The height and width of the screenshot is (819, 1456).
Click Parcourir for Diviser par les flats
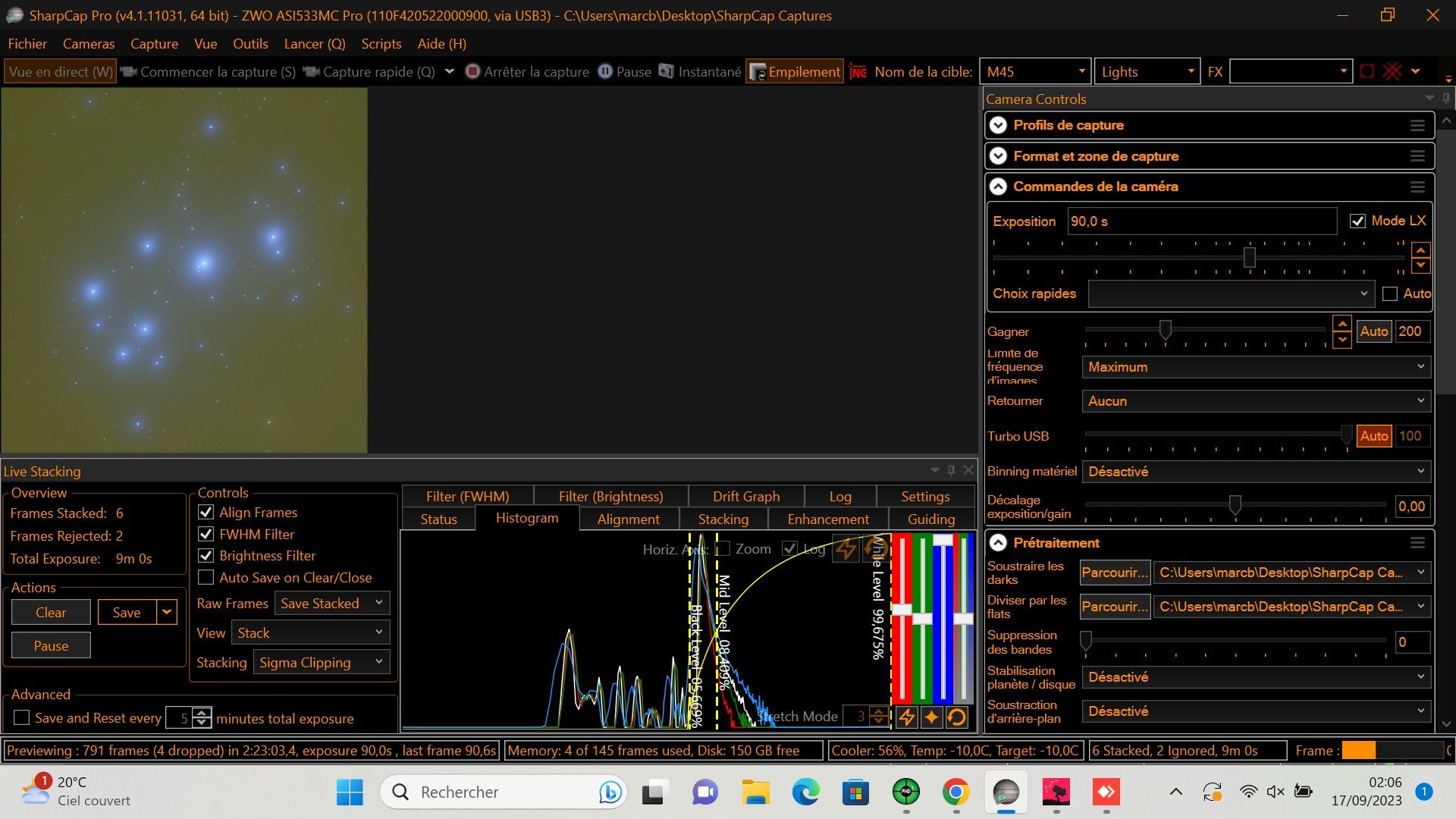[x=1115, y=607]
